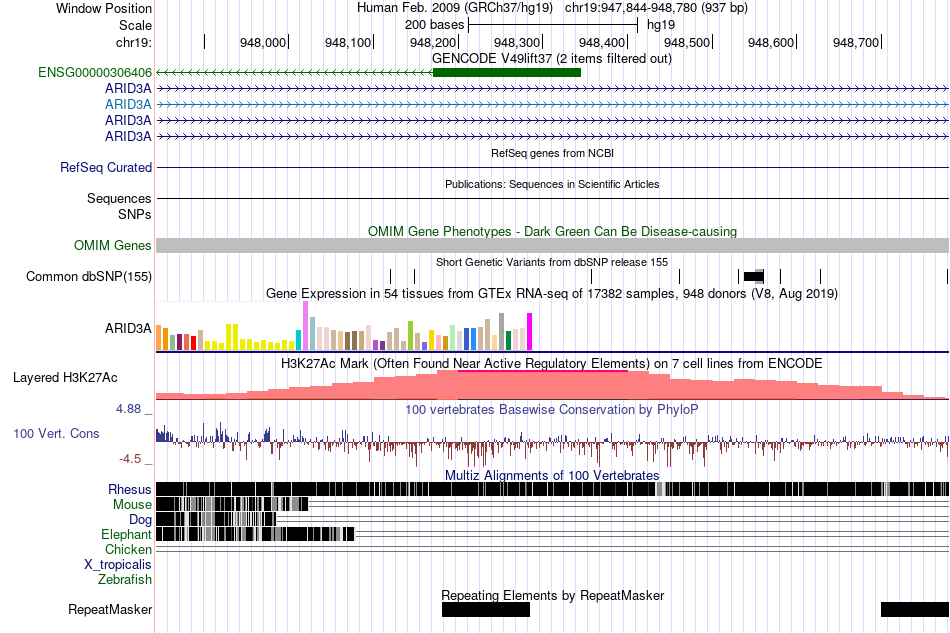Select the Zebrafish species label
The height and width of the screenshot is (633, 950).
(125, 580)
